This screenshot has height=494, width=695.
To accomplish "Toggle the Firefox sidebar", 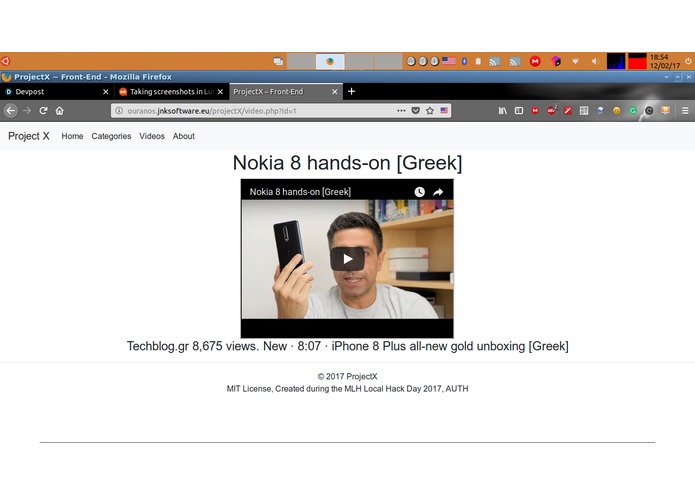I will coord(519,110).
